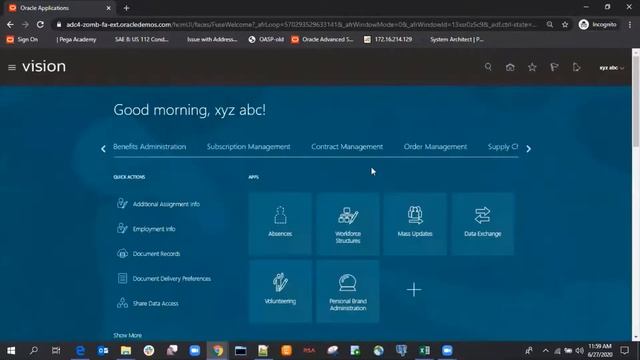The height and width of the screenshot is (360, 640).
Task: Click zoom magnifier icon in address bar
Action: pyautogui.click(x=550, y=24)
